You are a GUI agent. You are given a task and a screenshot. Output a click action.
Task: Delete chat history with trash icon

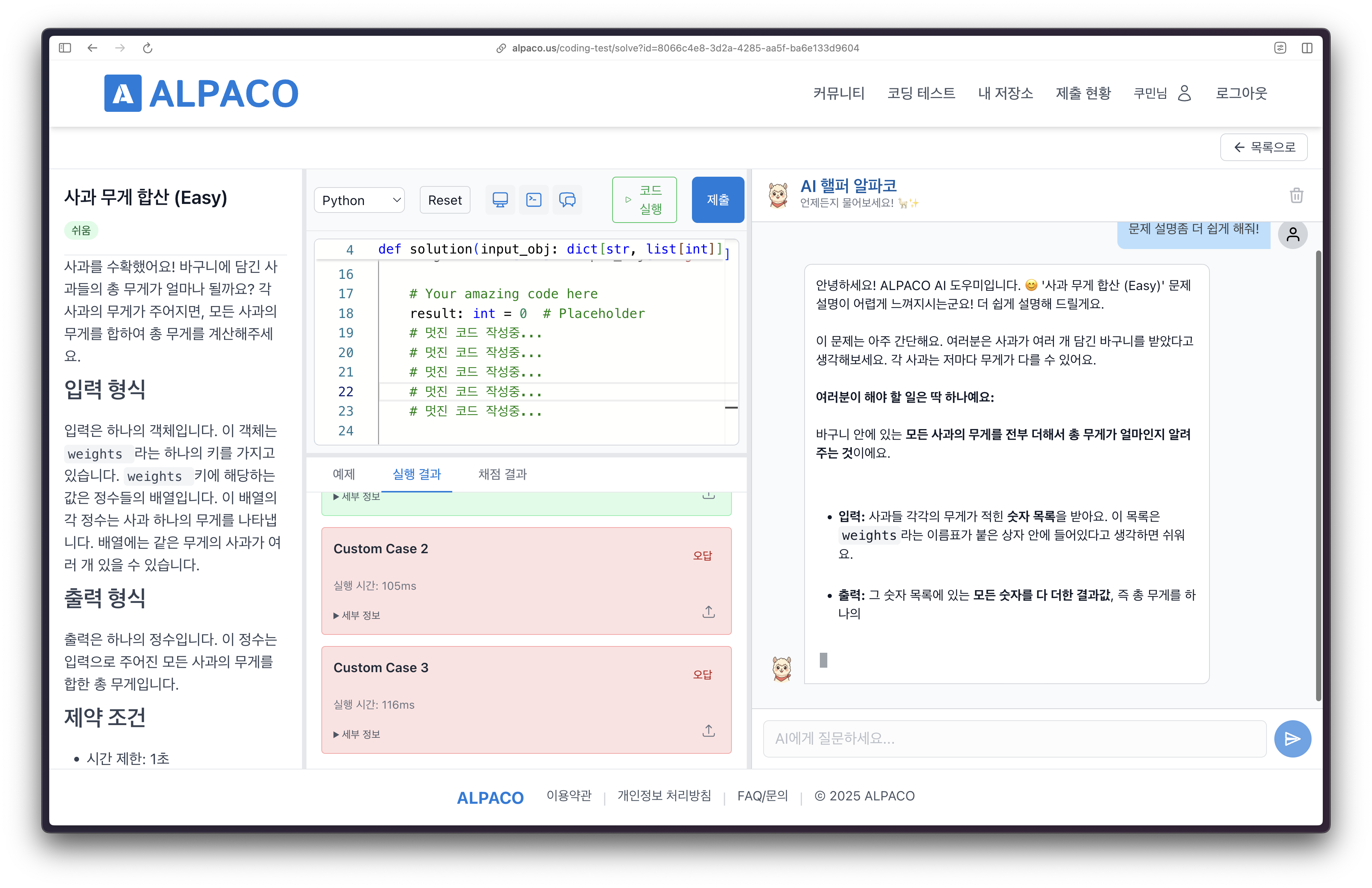1296,195
